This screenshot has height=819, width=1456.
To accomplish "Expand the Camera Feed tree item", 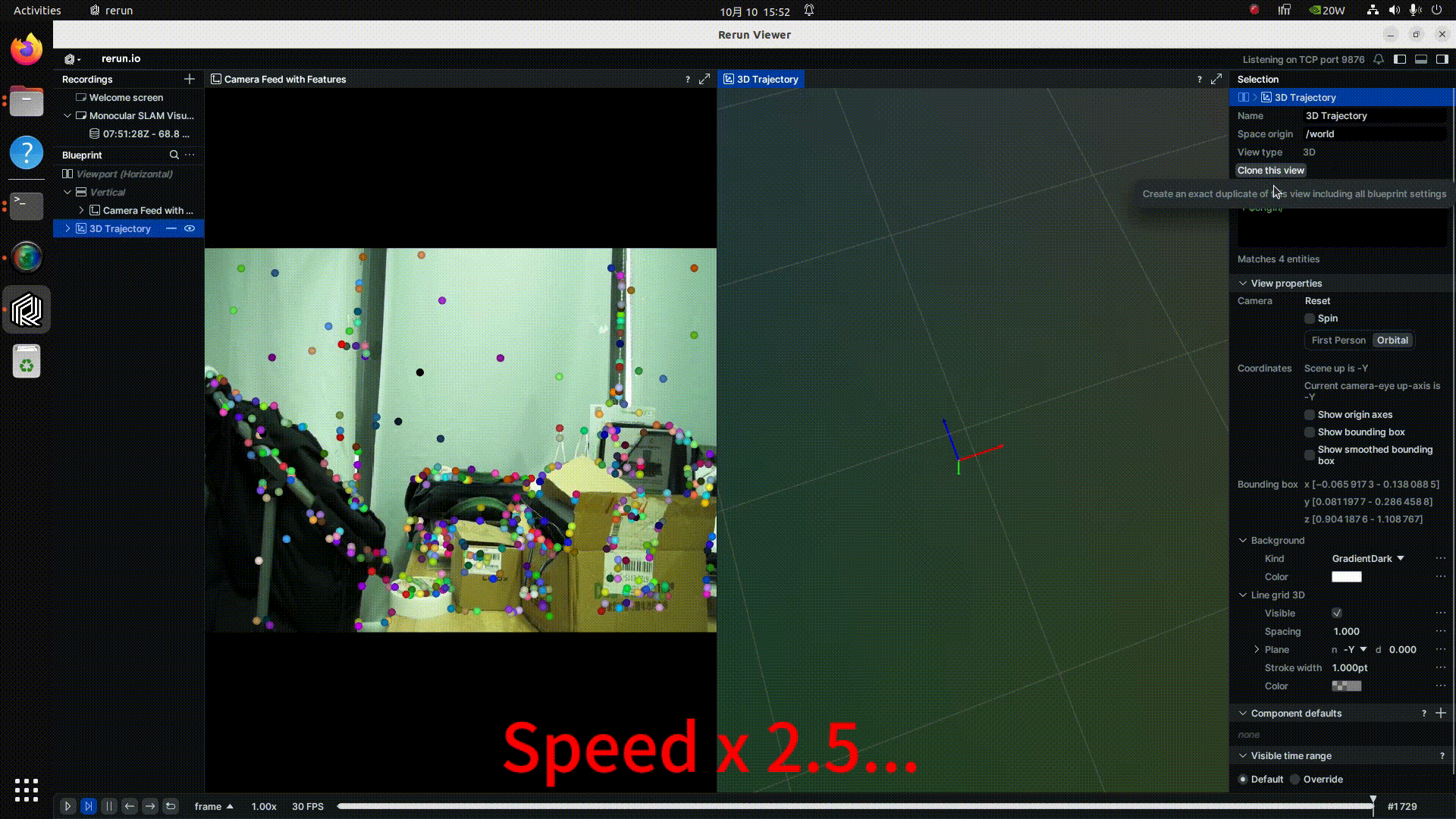I will pyautogui.click(x=81, y=210).
